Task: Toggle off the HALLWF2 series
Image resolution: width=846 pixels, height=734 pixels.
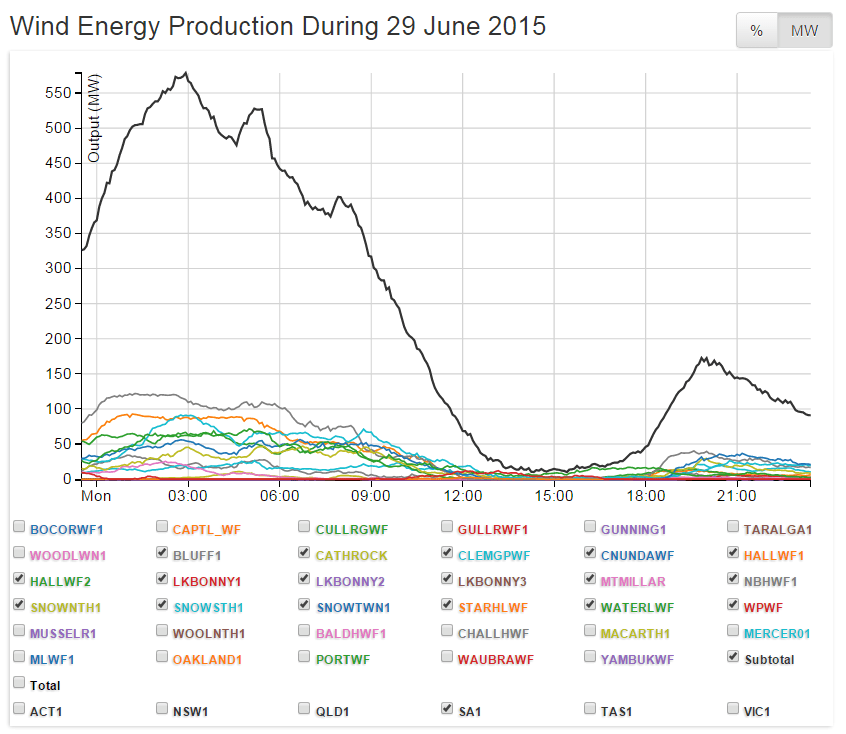Action: tap(19, 579)
